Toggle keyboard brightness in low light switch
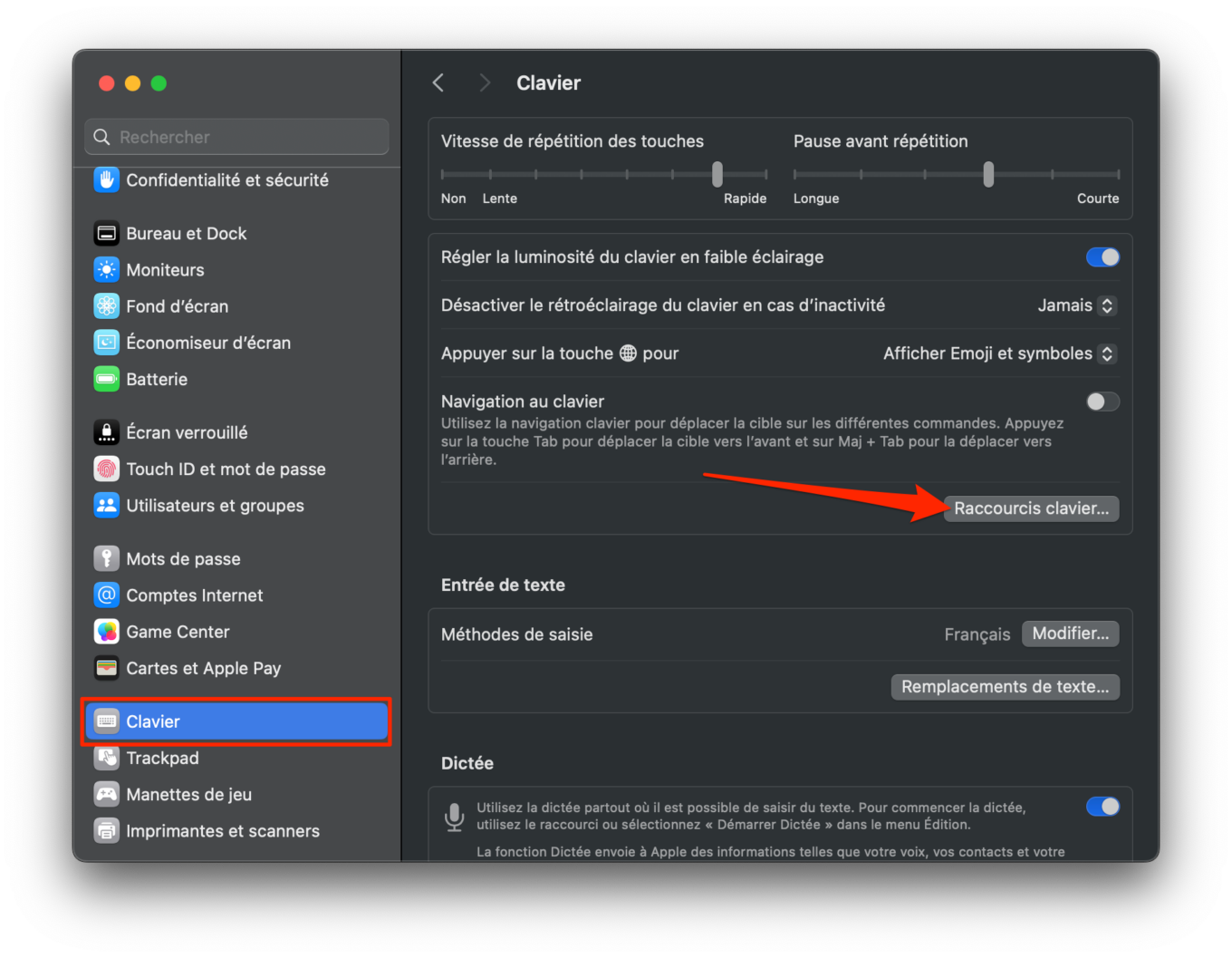1232x958 pixels. click(1102, 257)
